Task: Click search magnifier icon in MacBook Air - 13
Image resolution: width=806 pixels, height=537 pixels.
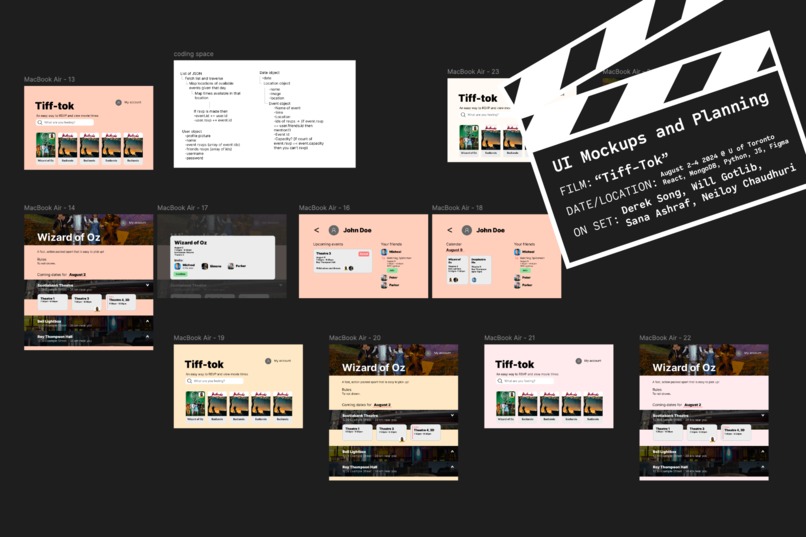Action: click(40, 123)
